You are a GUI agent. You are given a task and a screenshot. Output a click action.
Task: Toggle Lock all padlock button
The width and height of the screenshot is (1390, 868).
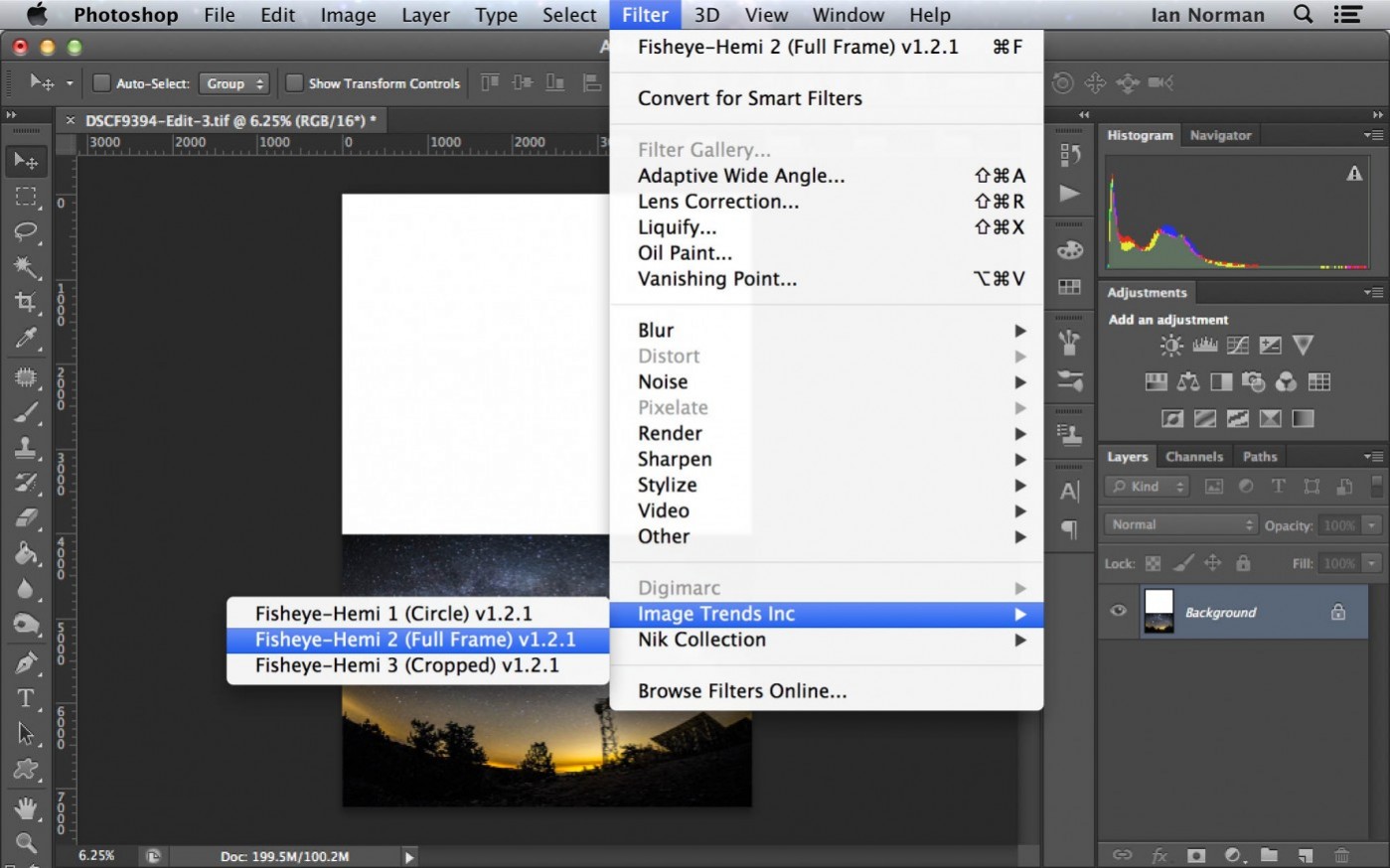click(x=1243, y=563)
